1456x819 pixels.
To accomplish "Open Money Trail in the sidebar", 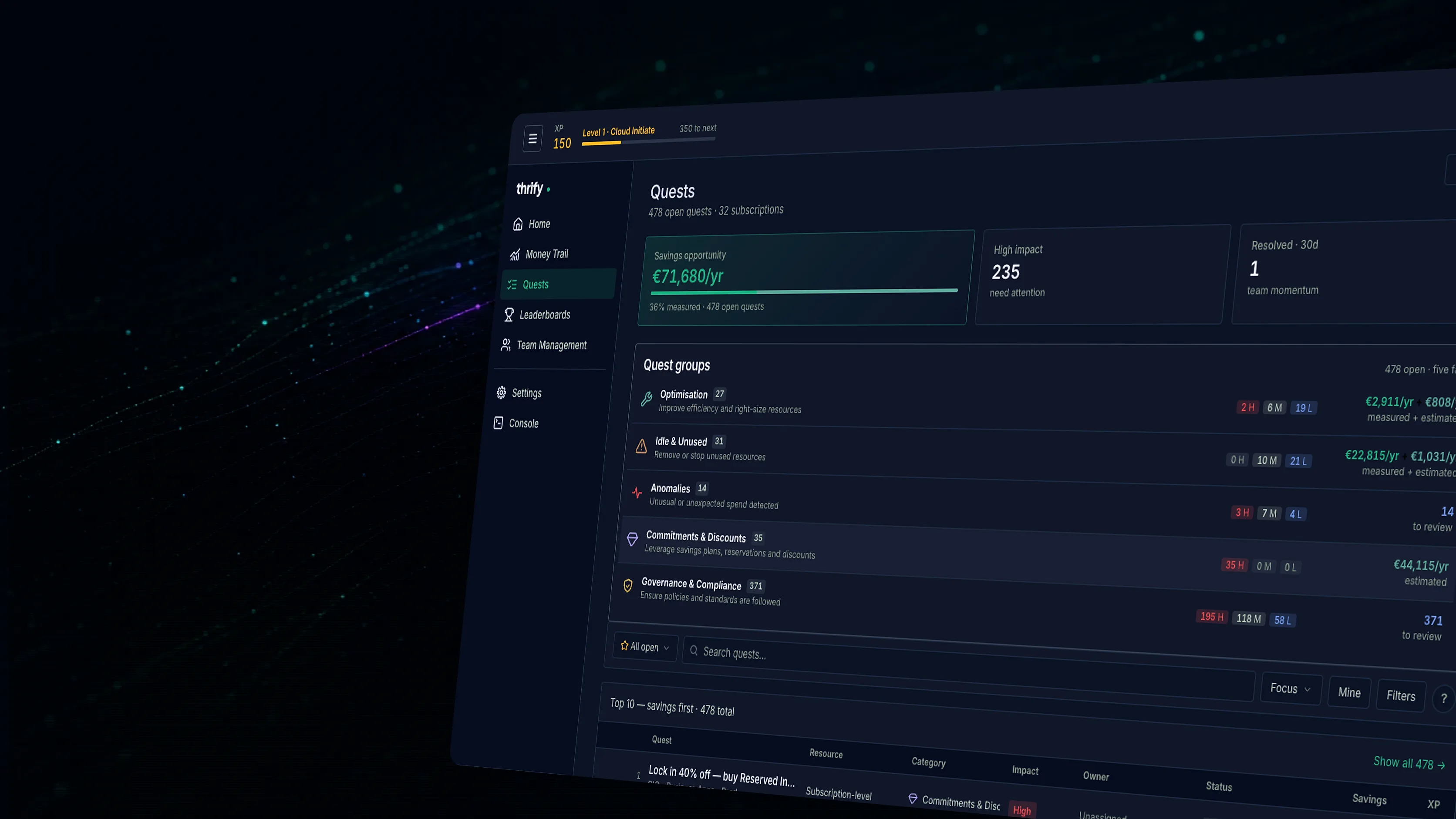I will point(557,254).
